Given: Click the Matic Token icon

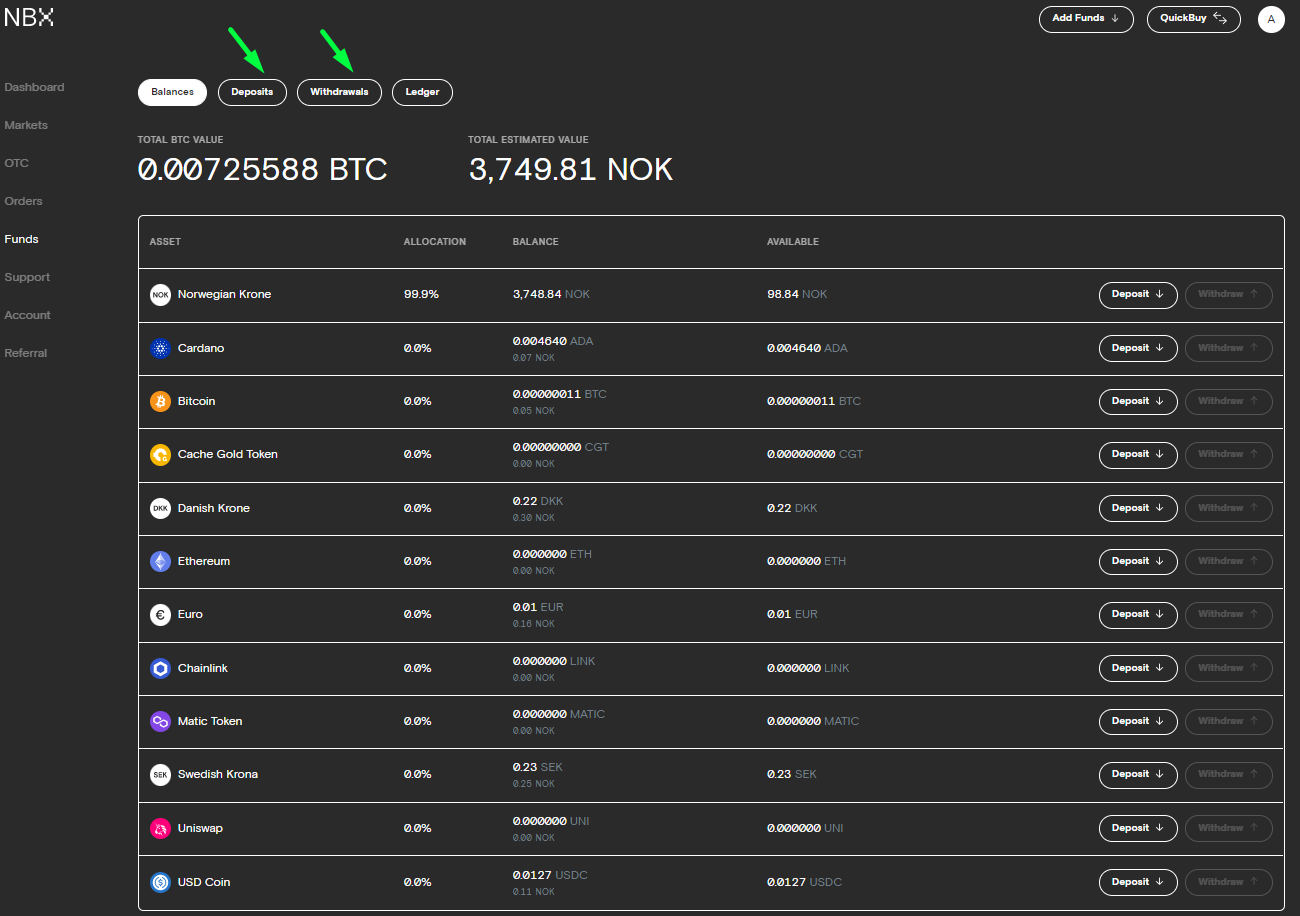Looking at the screenshot, I should coord(160,721).
